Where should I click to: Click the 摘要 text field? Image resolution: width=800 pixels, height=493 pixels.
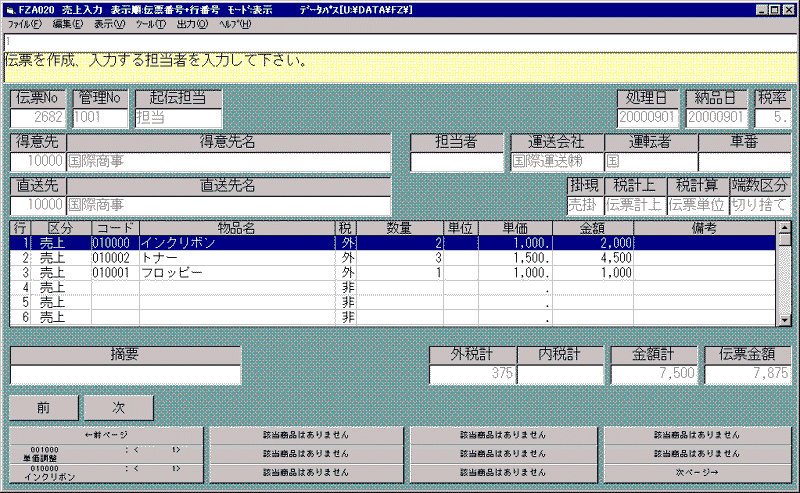pyautogui.click(x=126, y=375)
